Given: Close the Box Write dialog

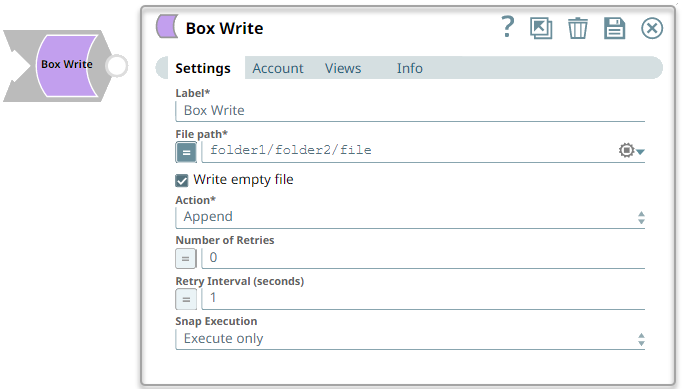Looking at the screenshot, I should click(652, 29).
